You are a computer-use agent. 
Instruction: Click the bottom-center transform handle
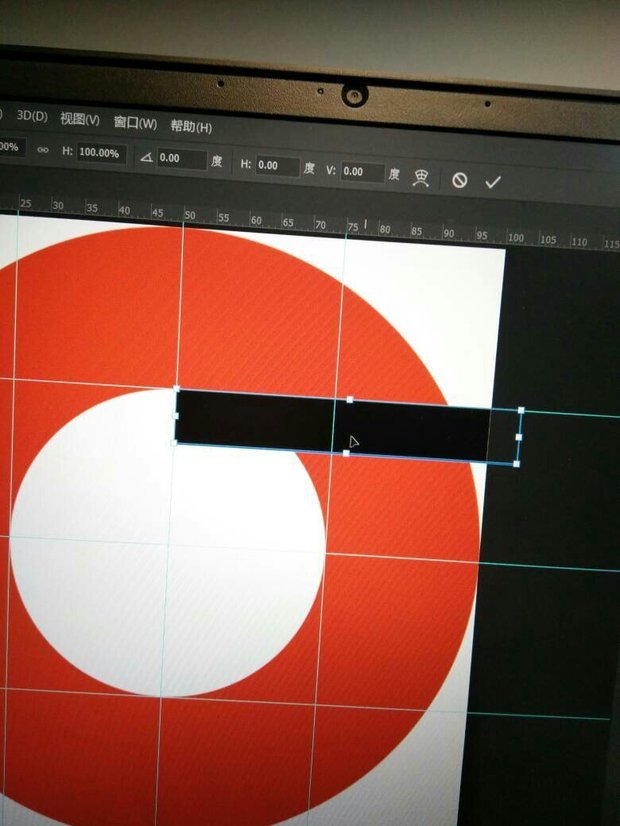click(346, 453)
